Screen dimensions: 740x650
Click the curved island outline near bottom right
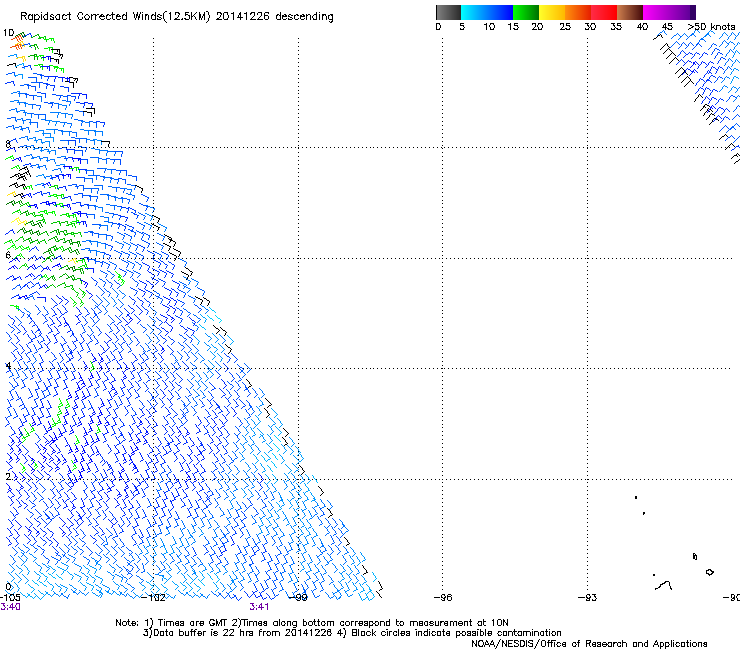[x=664, y=586]
